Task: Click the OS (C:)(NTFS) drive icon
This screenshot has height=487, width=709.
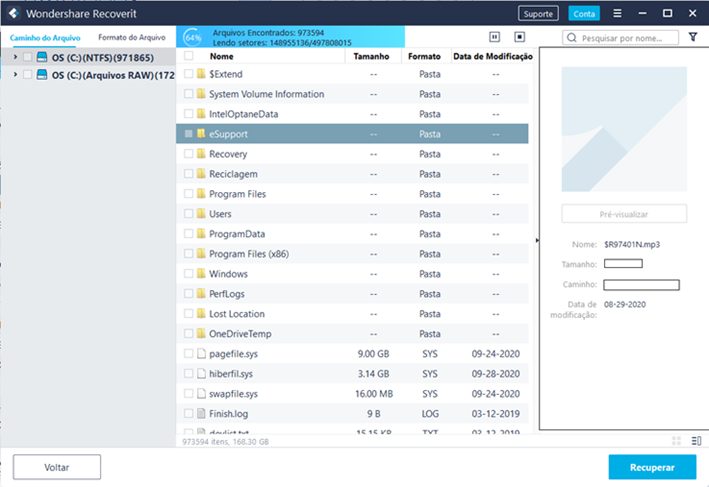Action: tap(42, 57)
